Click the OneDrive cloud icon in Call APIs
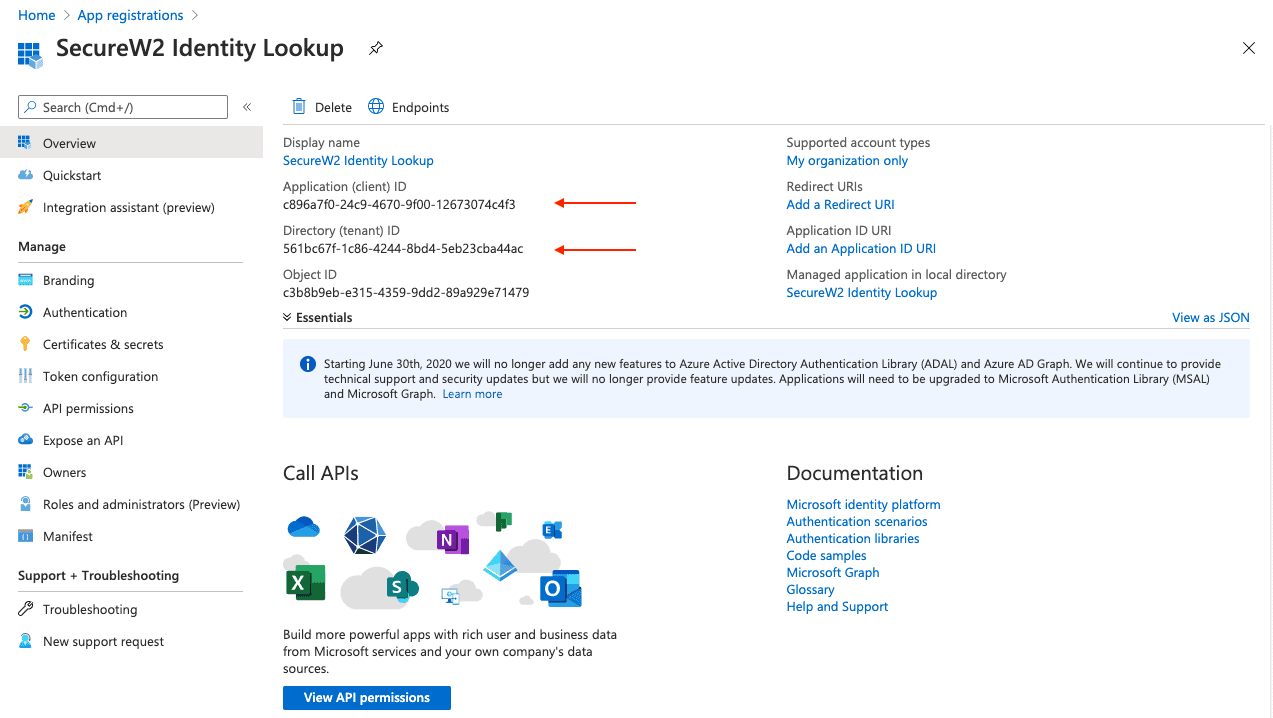The image size is (1273, 718). tap(303, 526)
